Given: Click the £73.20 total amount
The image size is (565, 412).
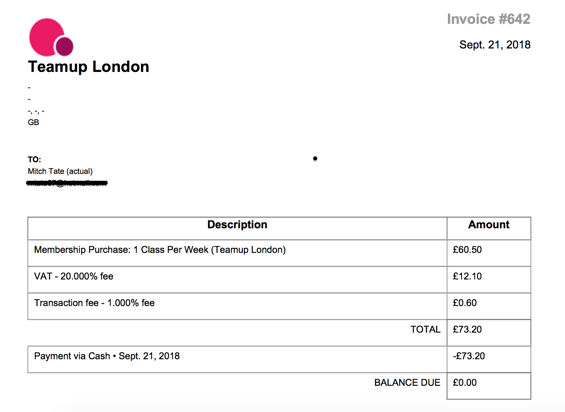Looking at the screenshot, I should tap(467, 329).
